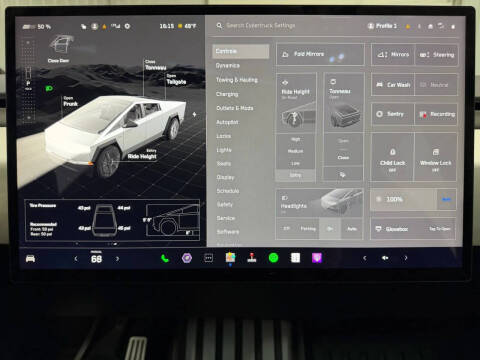Tap the dashcam Recording button
The width and height of the screenshot is (480, 360).
436,114
